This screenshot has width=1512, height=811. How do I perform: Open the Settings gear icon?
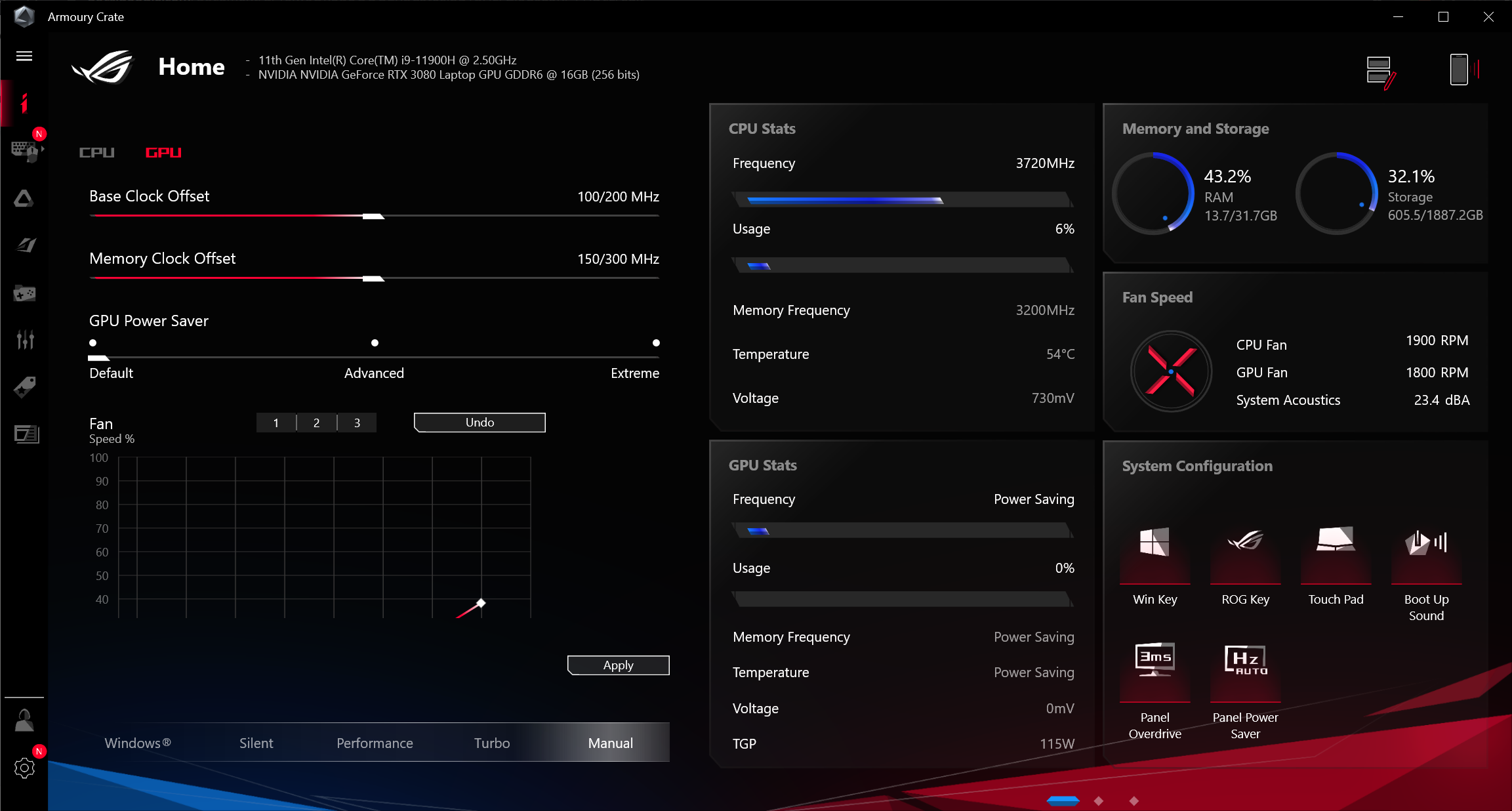[24, 768]
